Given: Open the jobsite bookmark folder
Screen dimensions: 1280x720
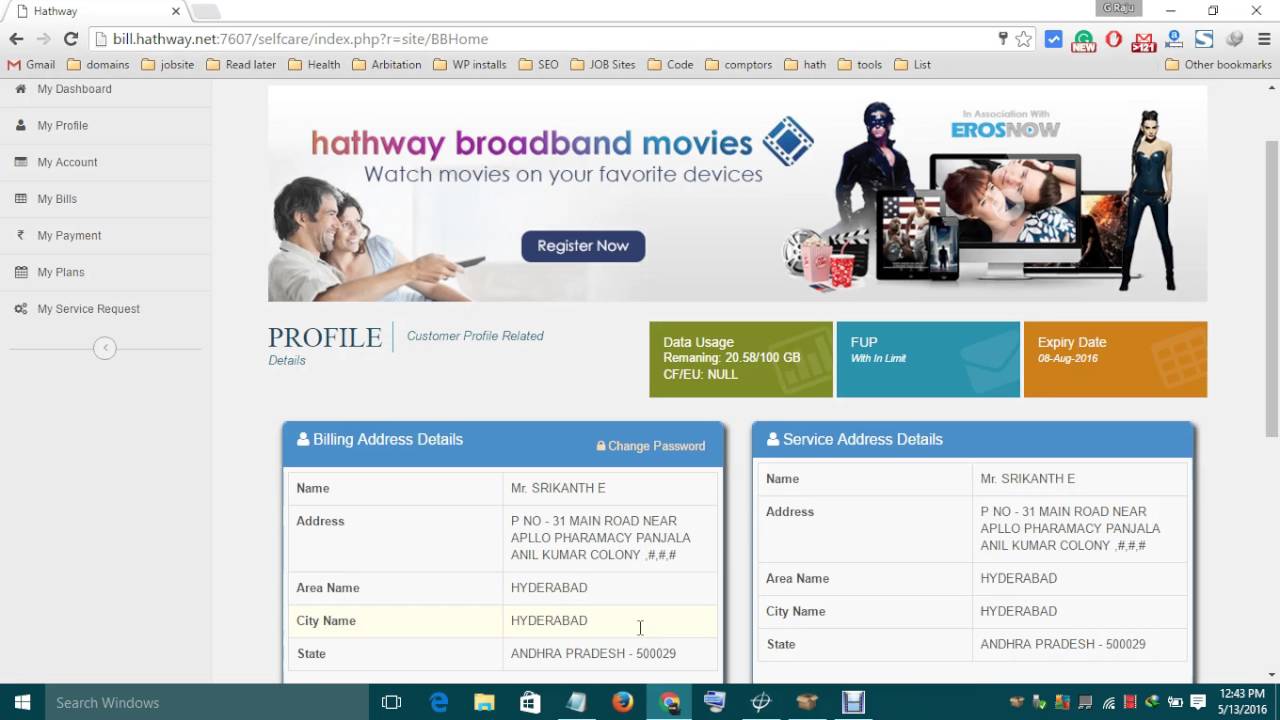Looking at the screenshot, I should point(168,64).
